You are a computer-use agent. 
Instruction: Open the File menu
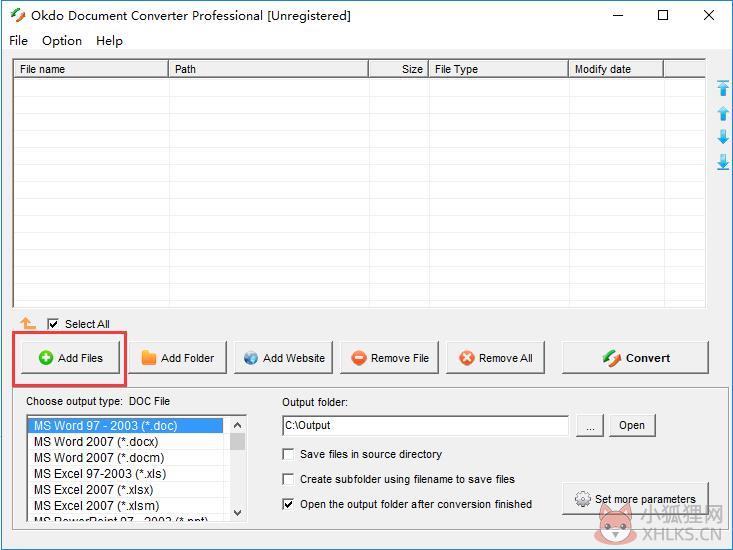18,41
